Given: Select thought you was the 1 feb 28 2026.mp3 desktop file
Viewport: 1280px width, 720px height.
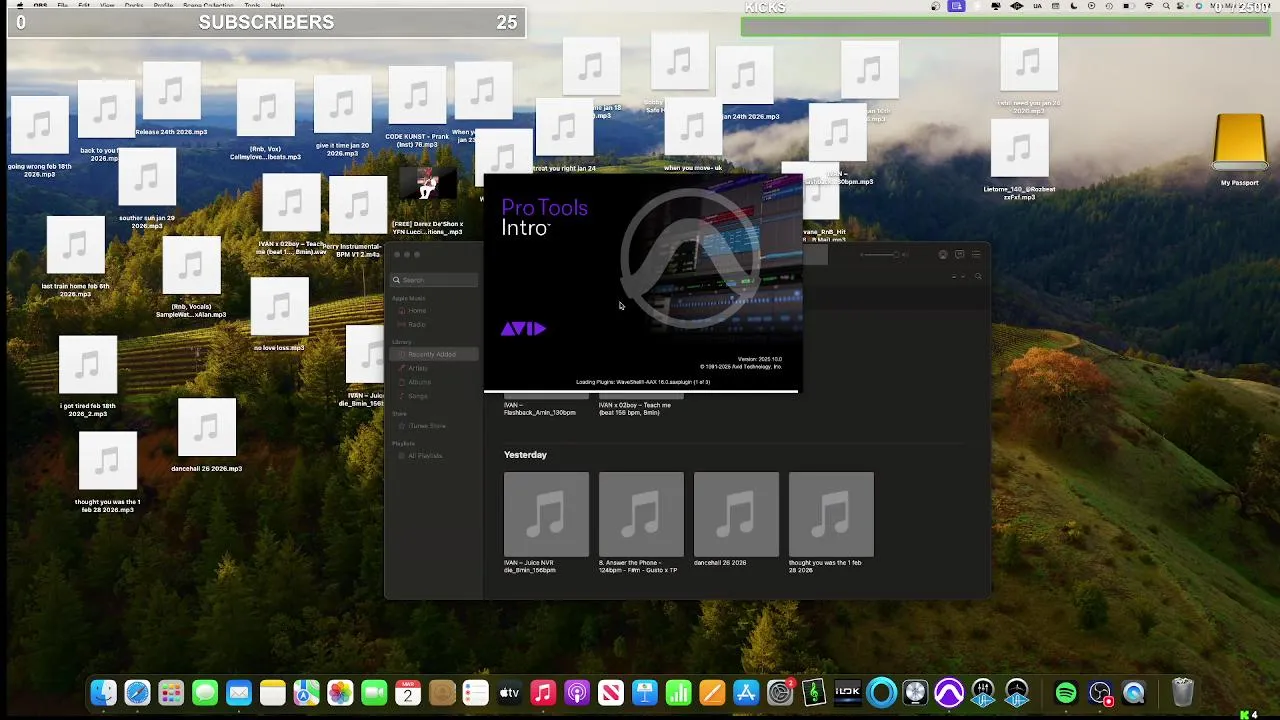Looking at the screenshot, I should pyautogui.click(x=107, y=472).
